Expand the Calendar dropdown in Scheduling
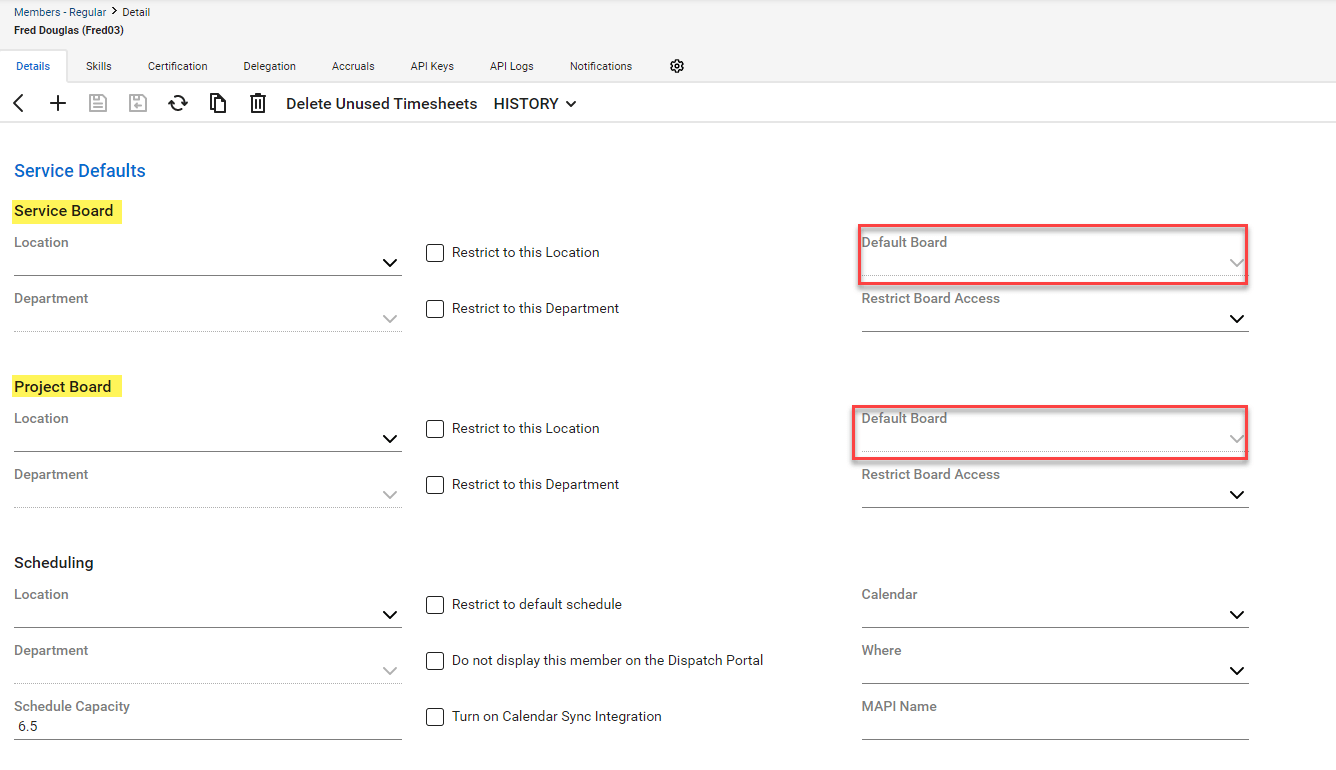This screenshot has height=770, width=1336. (x=1236, y=614)
